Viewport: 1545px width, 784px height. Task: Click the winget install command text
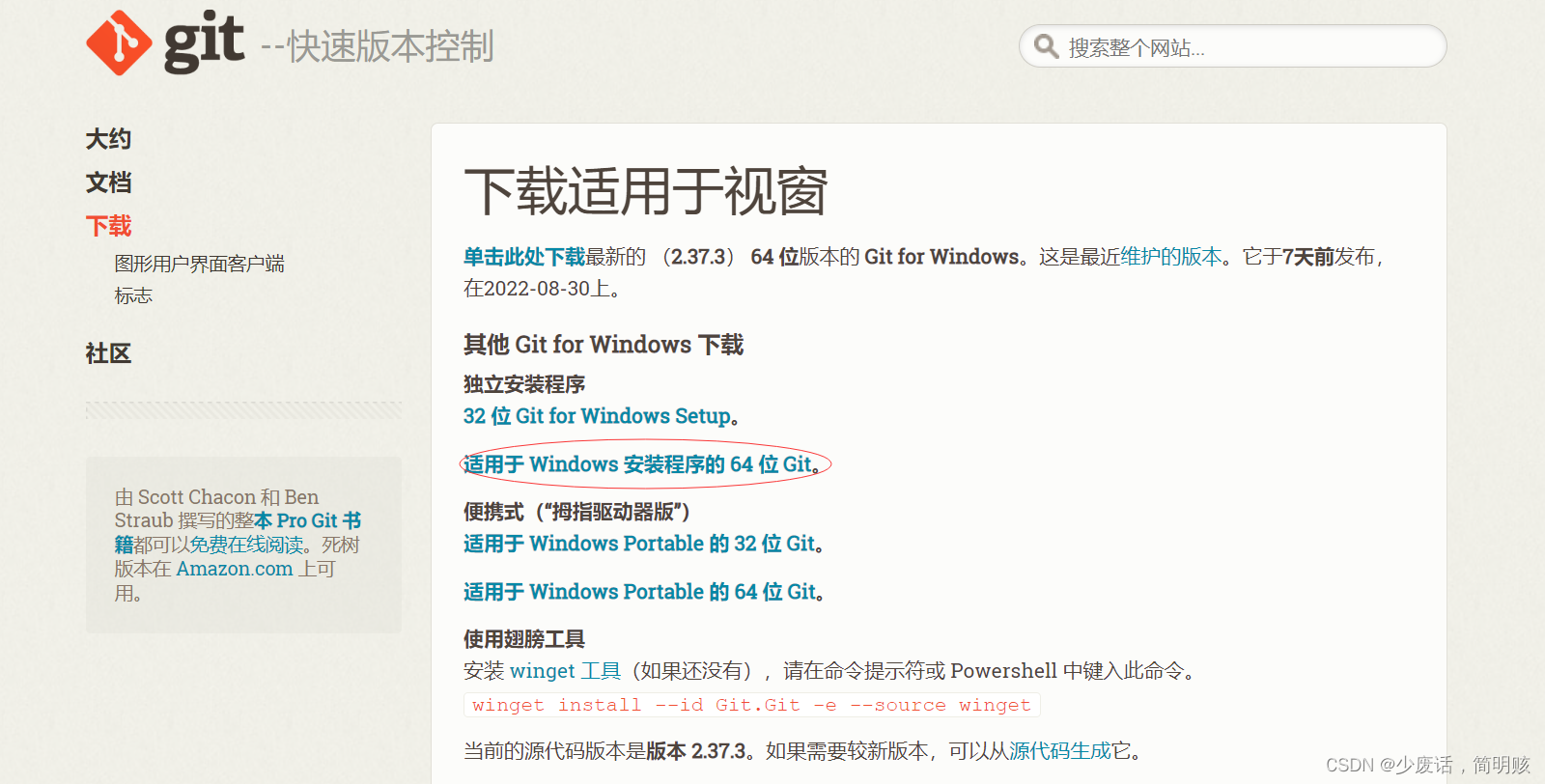coord(752,705)
